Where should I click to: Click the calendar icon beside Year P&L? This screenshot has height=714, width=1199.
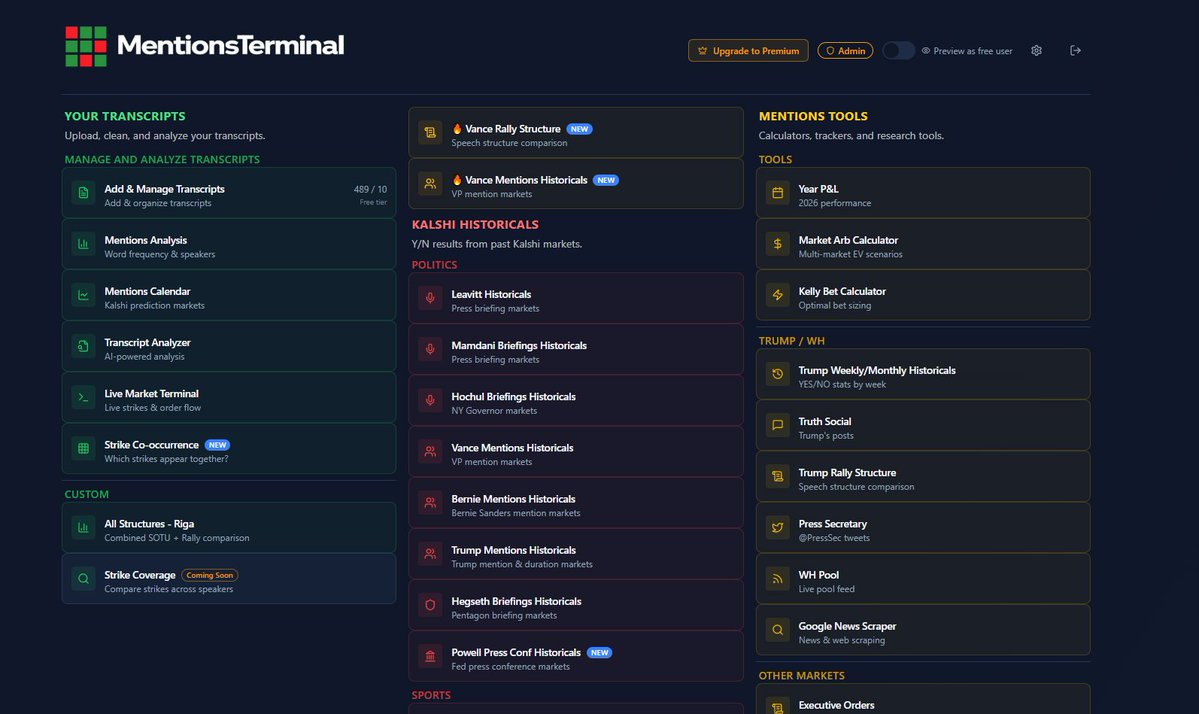coord(778,193)
